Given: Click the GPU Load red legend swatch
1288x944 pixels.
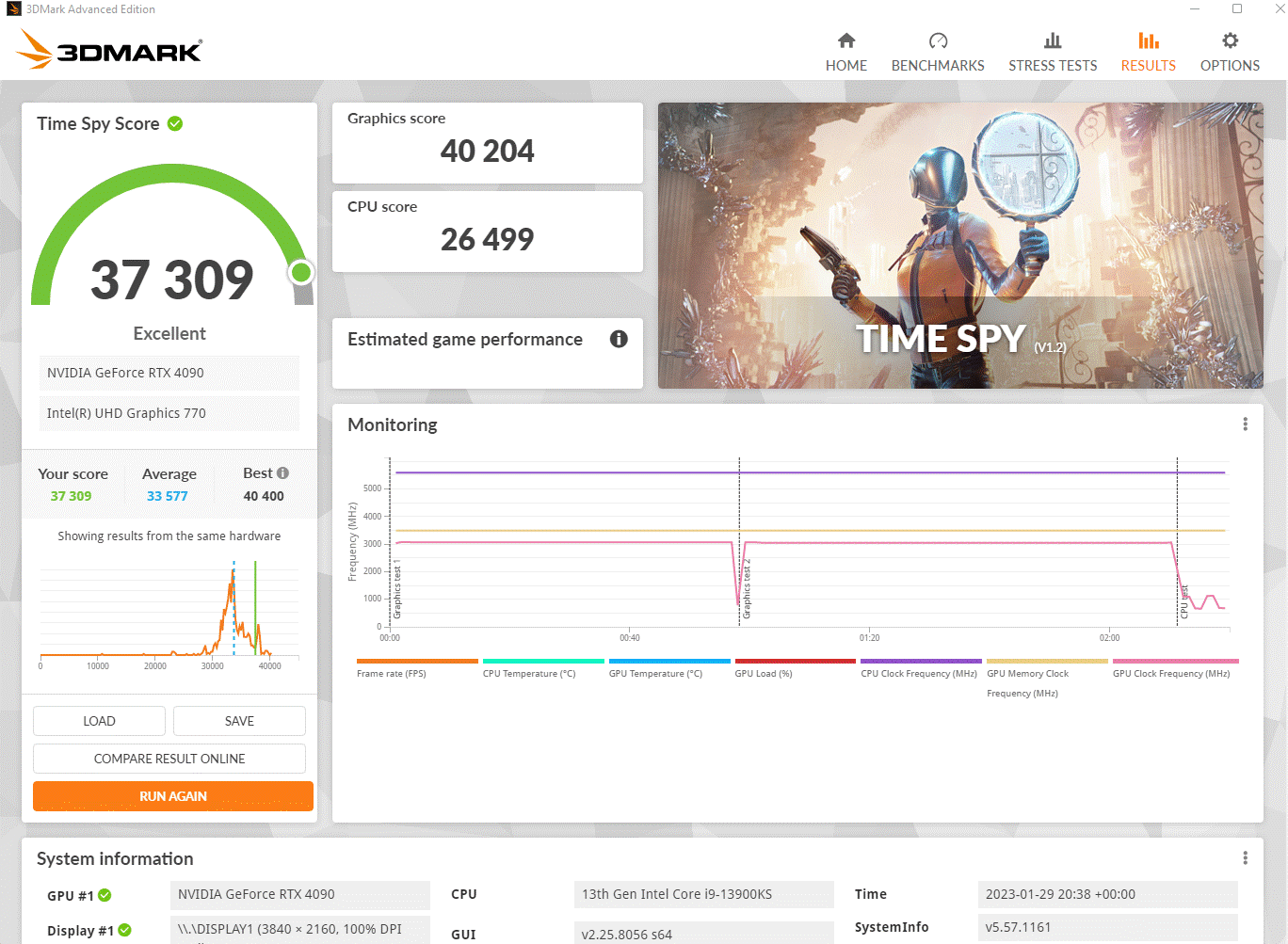Looking at the screenshot, I should 795,662.
